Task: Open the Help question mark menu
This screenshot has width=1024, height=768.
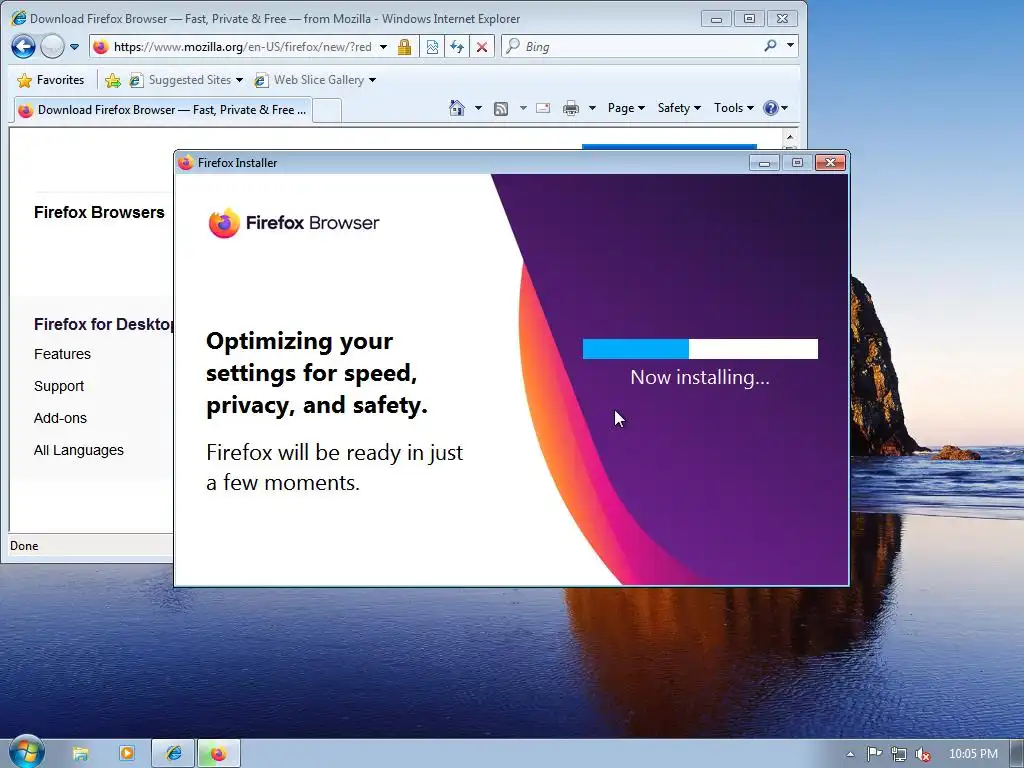Action: click(776, 108)
